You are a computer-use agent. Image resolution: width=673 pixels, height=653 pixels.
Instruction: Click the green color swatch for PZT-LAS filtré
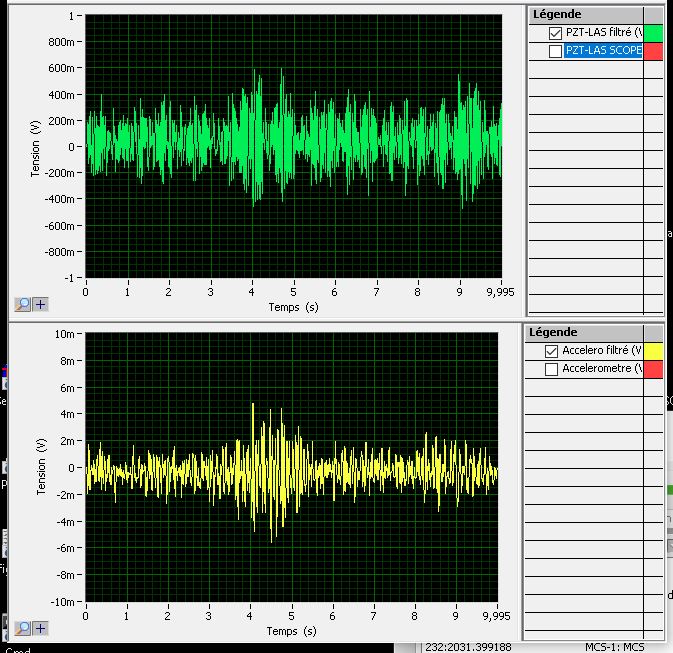pos(654,33)
